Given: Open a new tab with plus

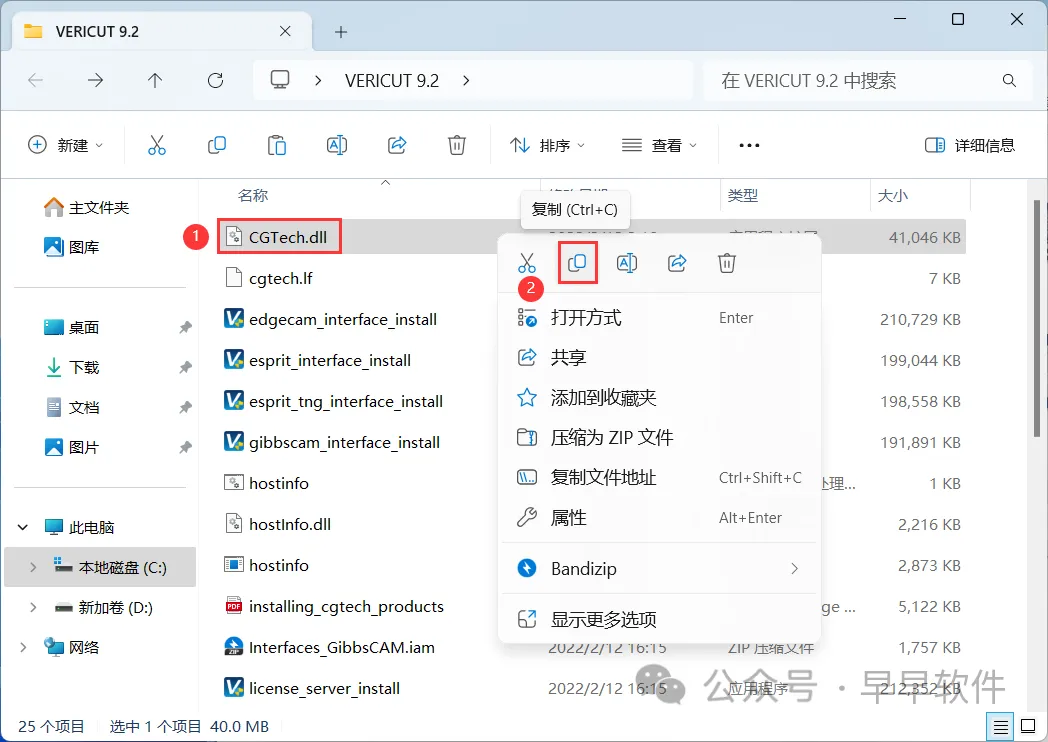Looking at the screenshot, I should tap(341, 31).
